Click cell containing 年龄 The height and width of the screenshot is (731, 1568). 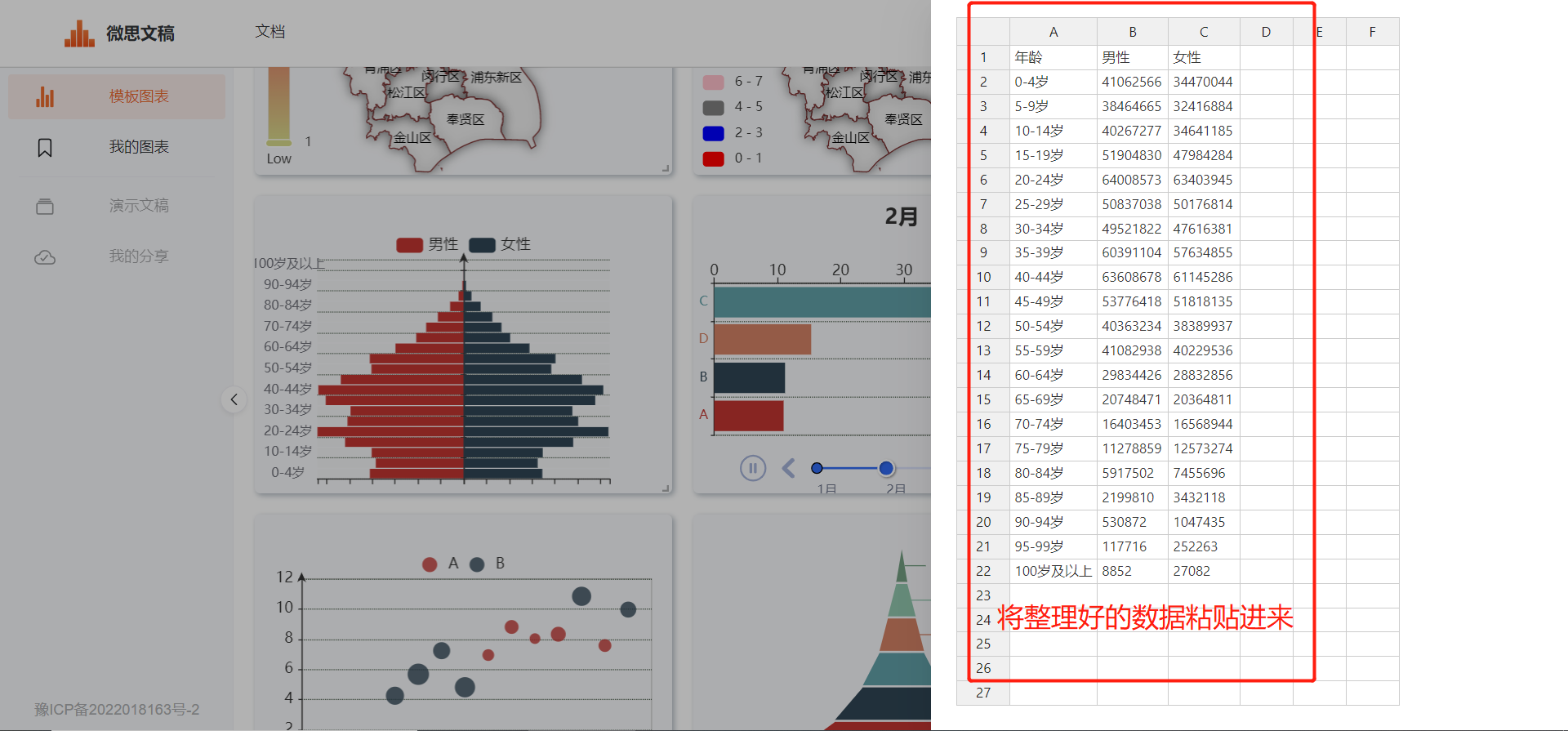1053,57
